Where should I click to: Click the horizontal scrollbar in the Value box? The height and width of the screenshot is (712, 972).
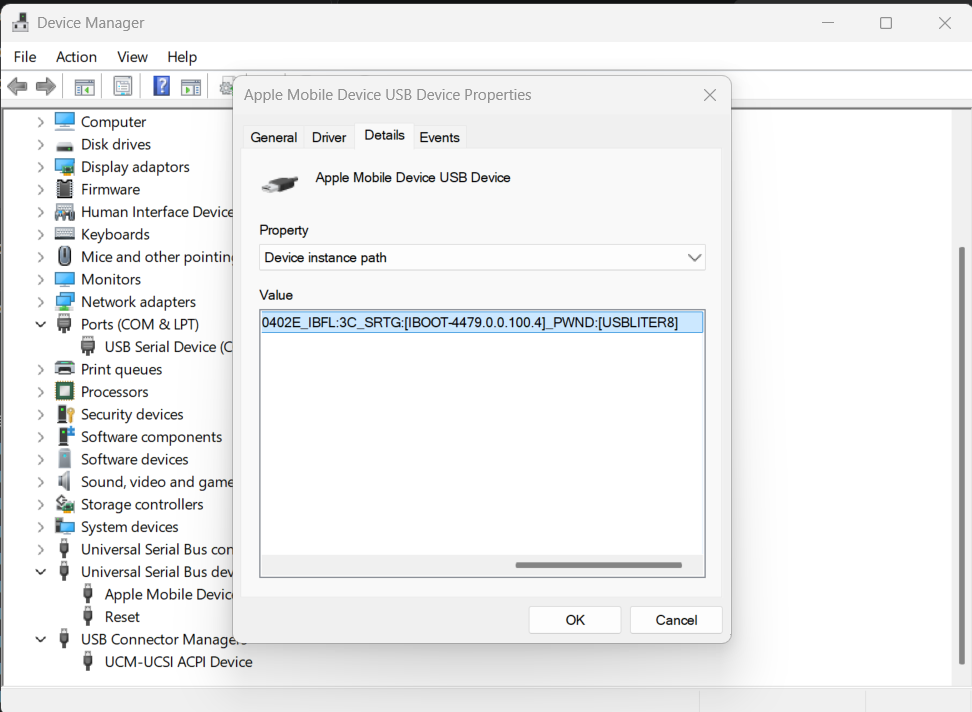pos(598,565)
